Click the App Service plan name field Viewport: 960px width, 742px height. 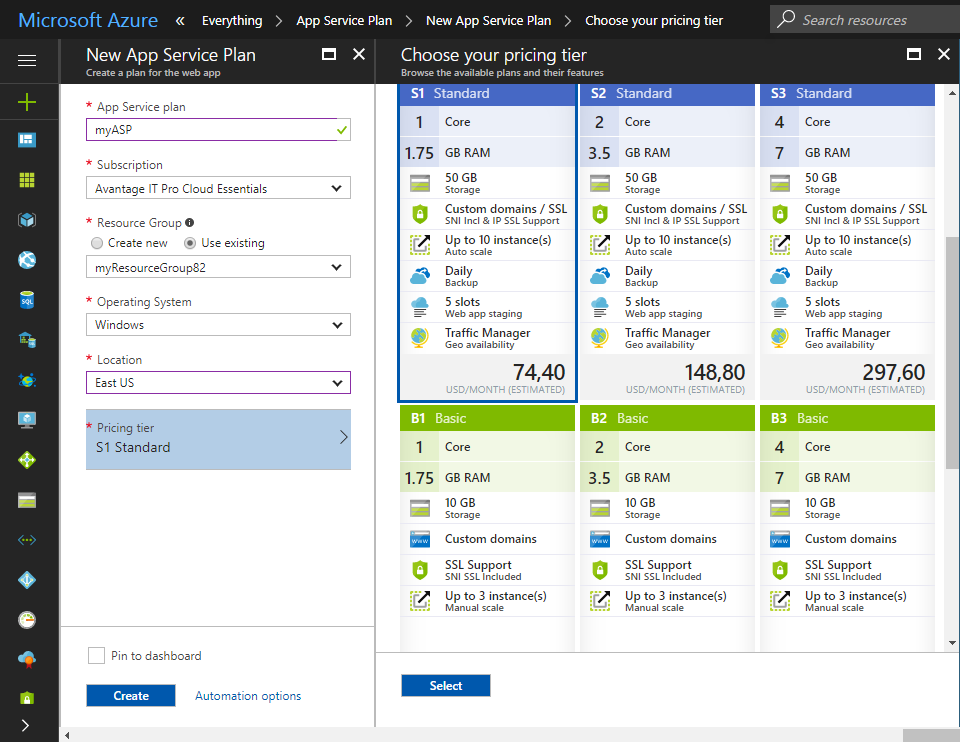tap(219, 130)
